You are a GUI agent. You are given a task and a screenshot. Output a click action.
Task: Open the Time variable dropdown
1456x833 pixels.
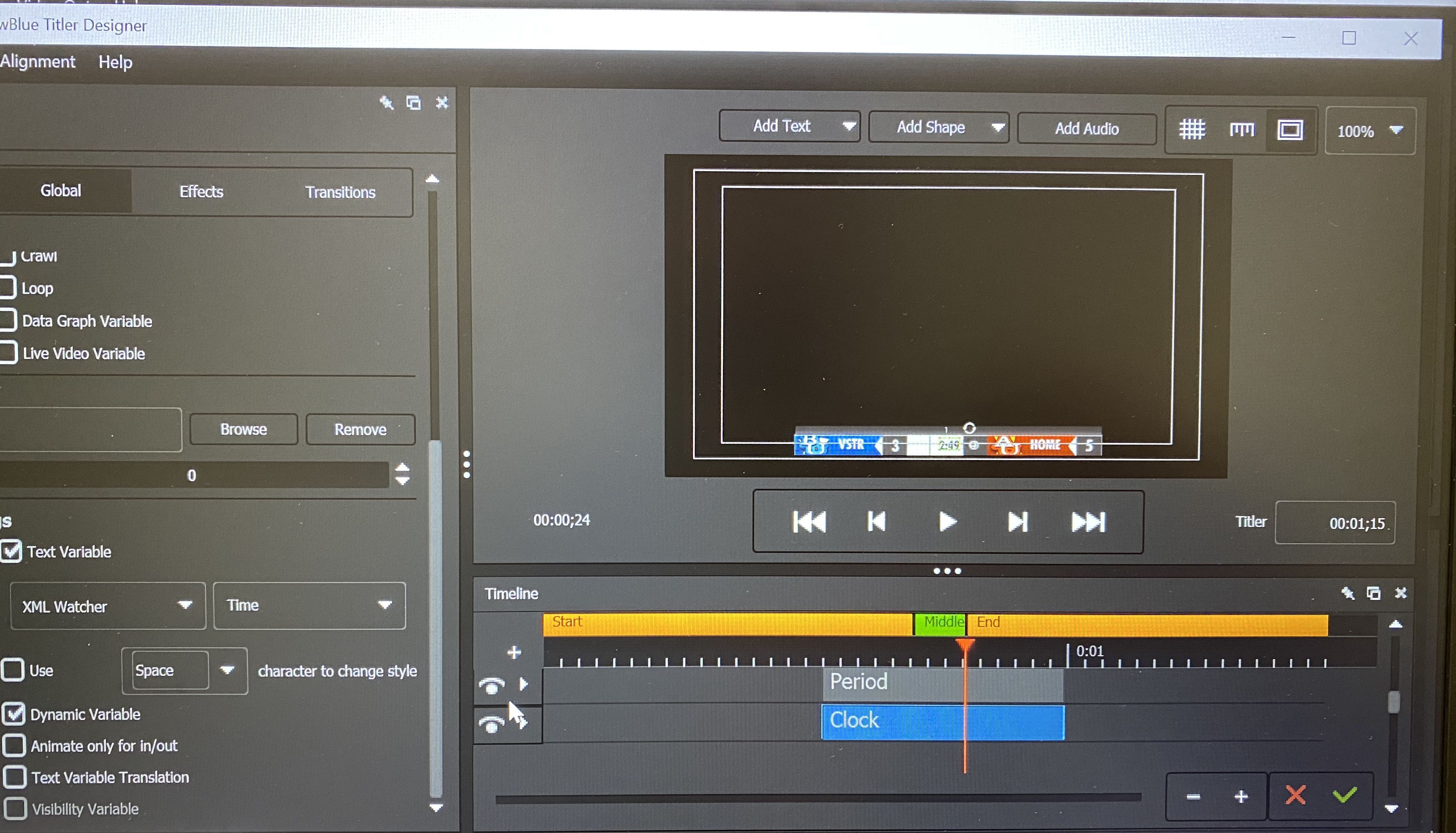coord(309,605)
